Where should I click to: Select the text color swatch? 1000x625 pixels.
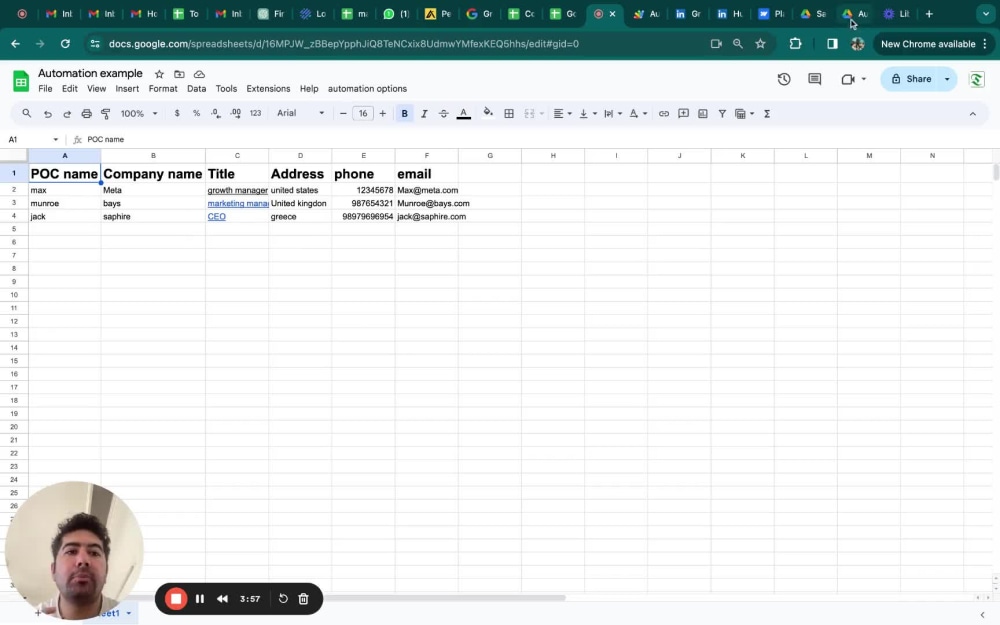[463, 113]
